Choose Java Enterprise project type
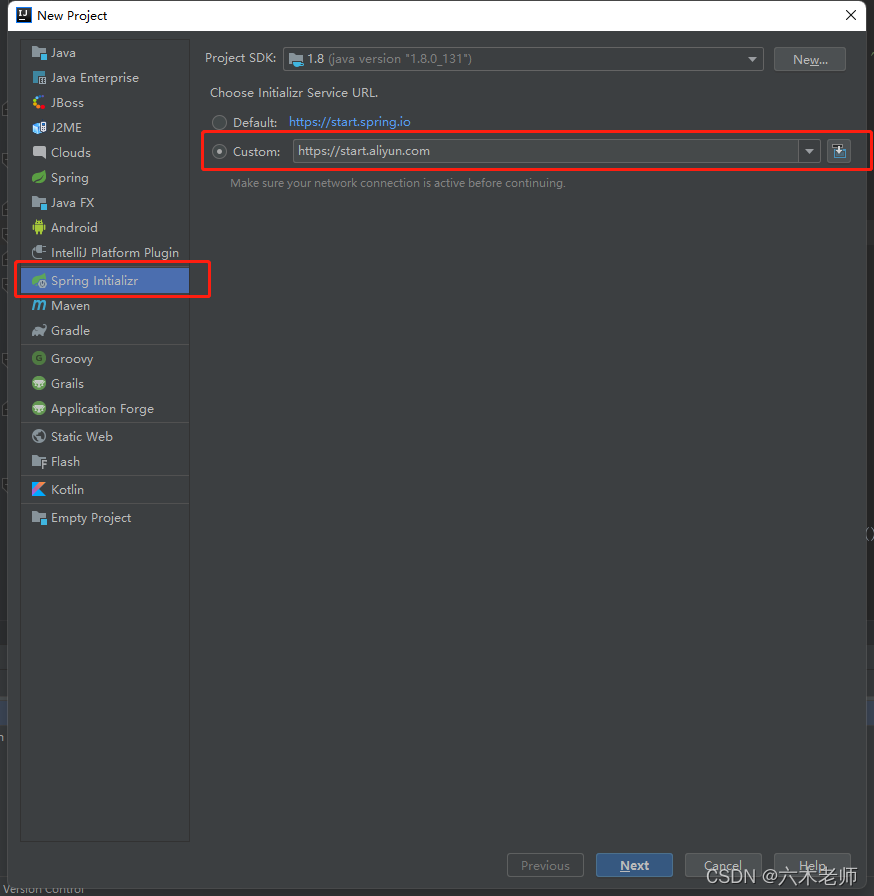The image size is (874, 896). tap(105, 78)
